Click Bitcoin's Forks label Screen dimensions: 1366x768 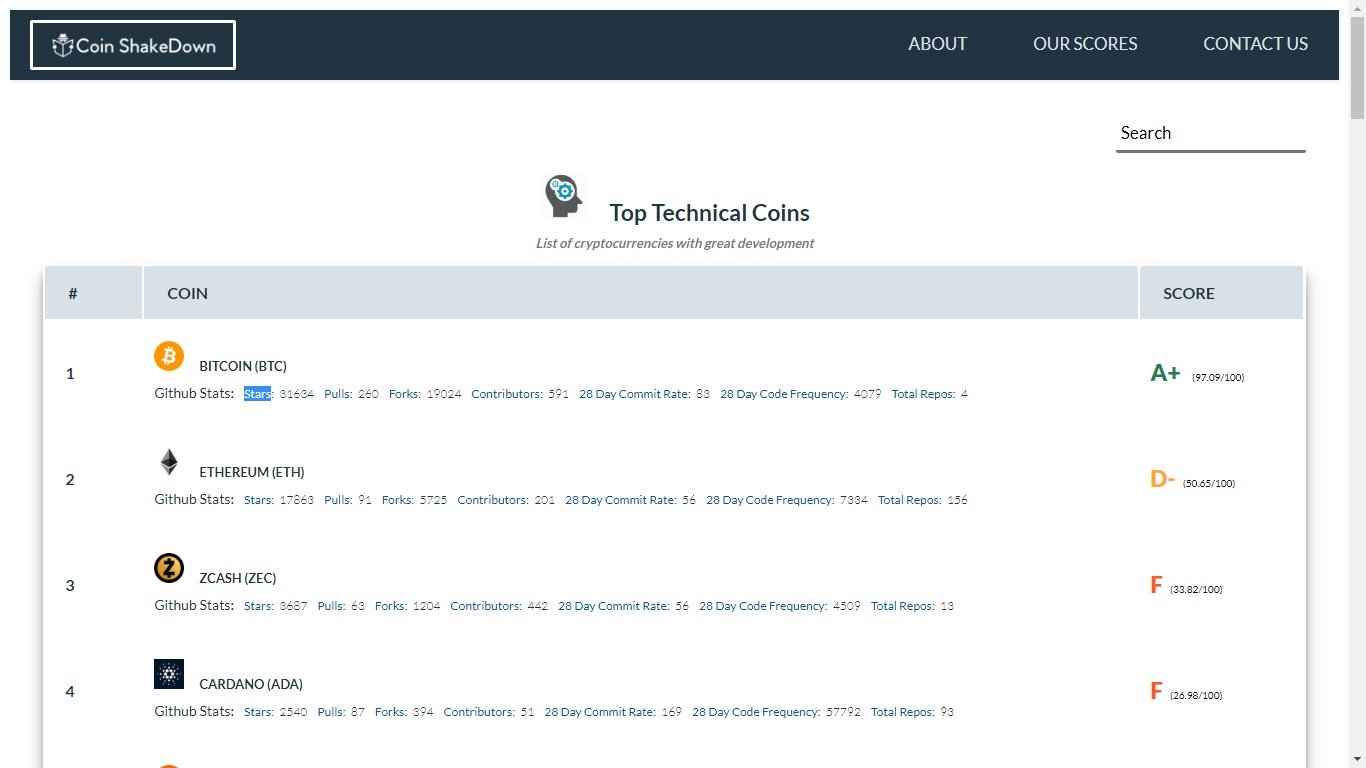(405, 394)
